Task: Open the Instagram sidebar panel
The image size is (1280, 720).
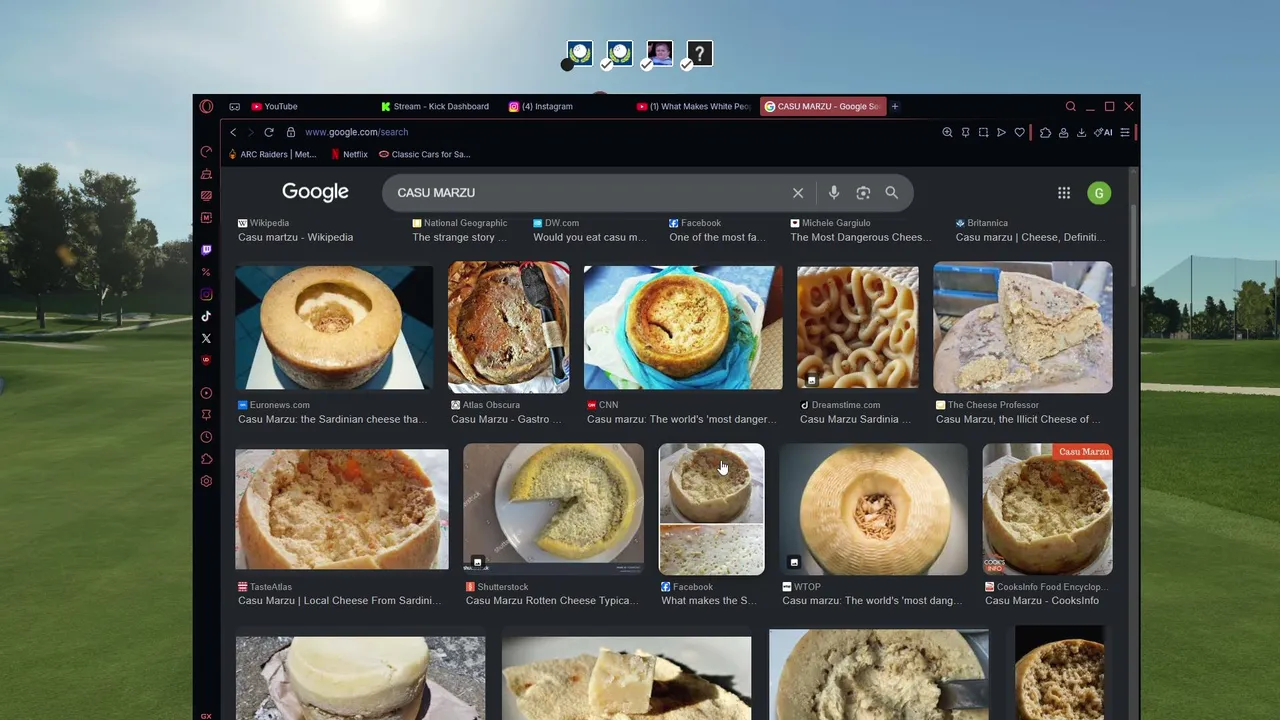Action: point(206,294)
